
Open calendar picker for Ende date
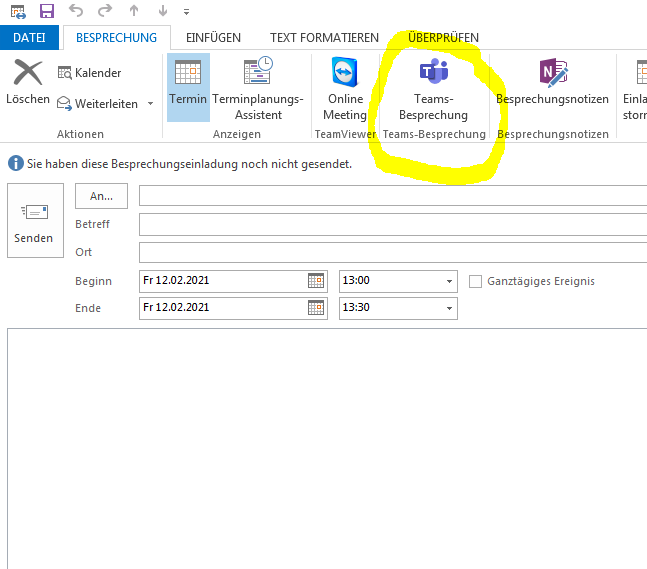316,308
